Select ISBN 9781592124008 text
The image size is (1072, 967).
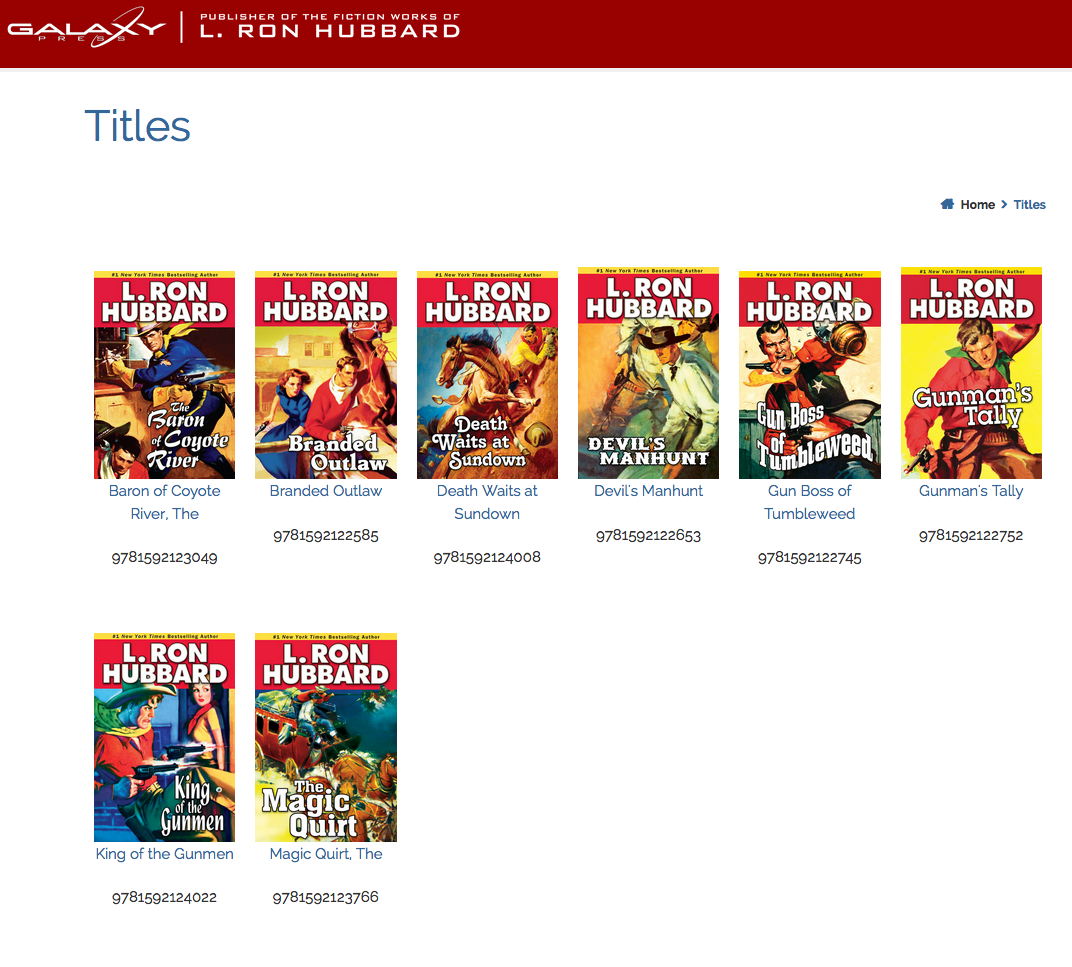point(487,557)
